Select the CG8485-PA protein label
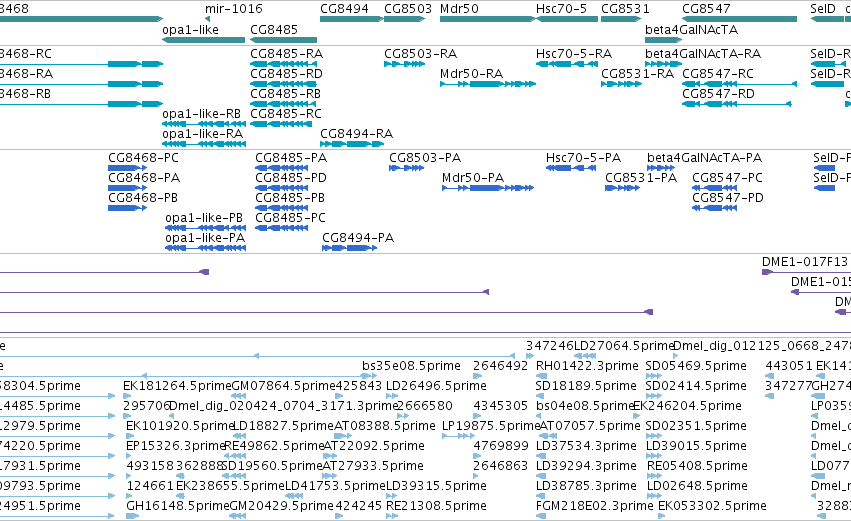Image resolution: width=851 pixels, height=521 pixels. click(x=291, y=158)
